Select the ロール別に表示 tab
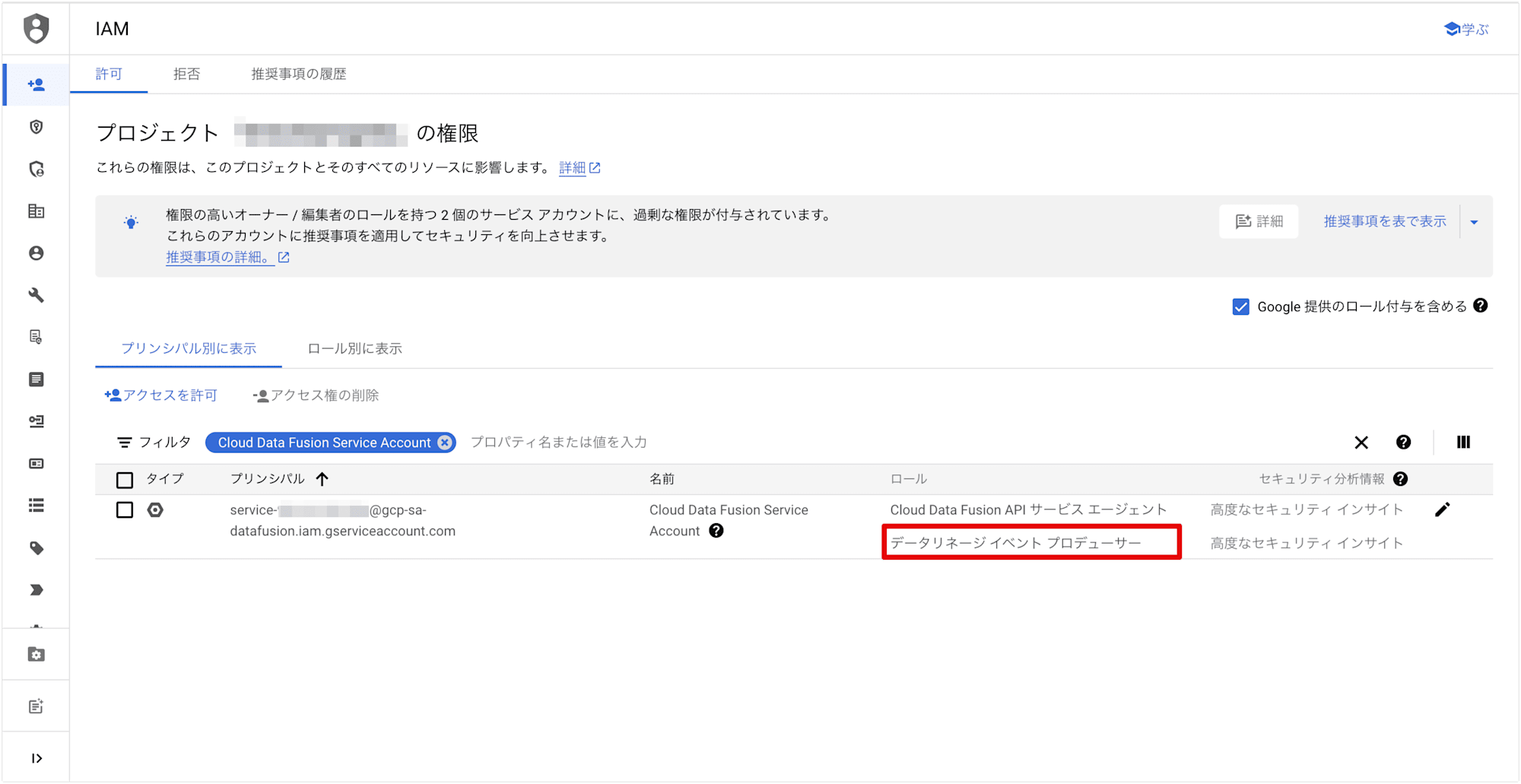This screenshot has width=1521, height=784. [x=354, y=348]
